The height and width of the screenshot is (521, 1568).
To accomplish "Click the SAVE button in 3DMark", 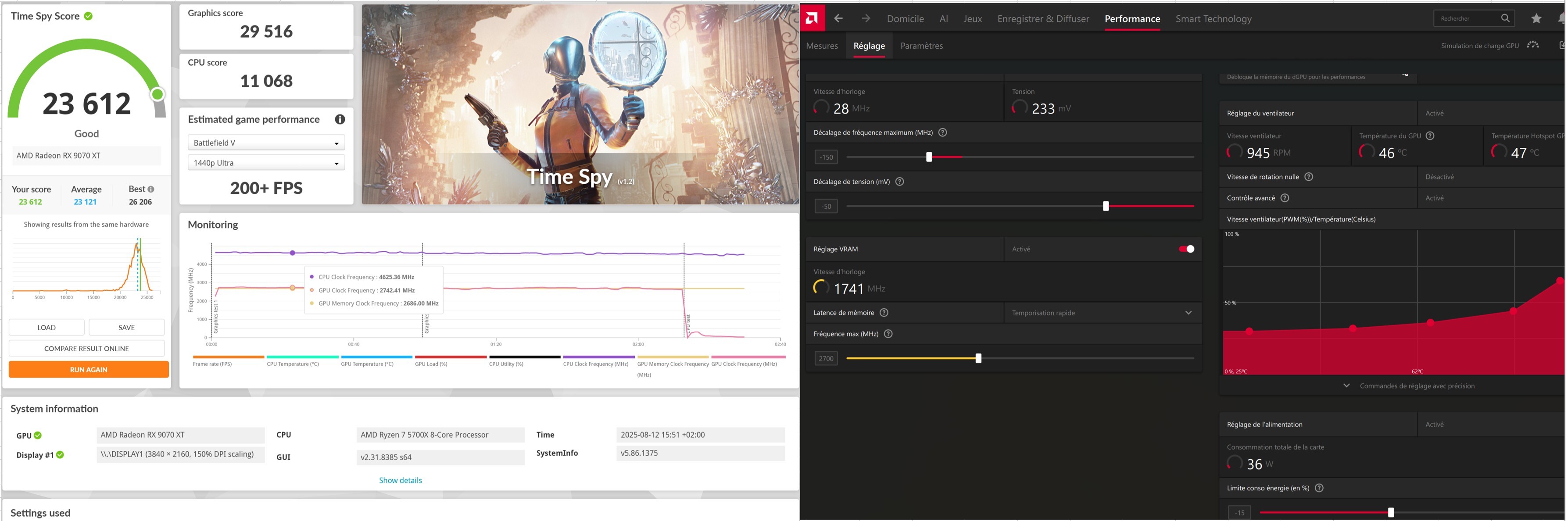I will (127, 328).
